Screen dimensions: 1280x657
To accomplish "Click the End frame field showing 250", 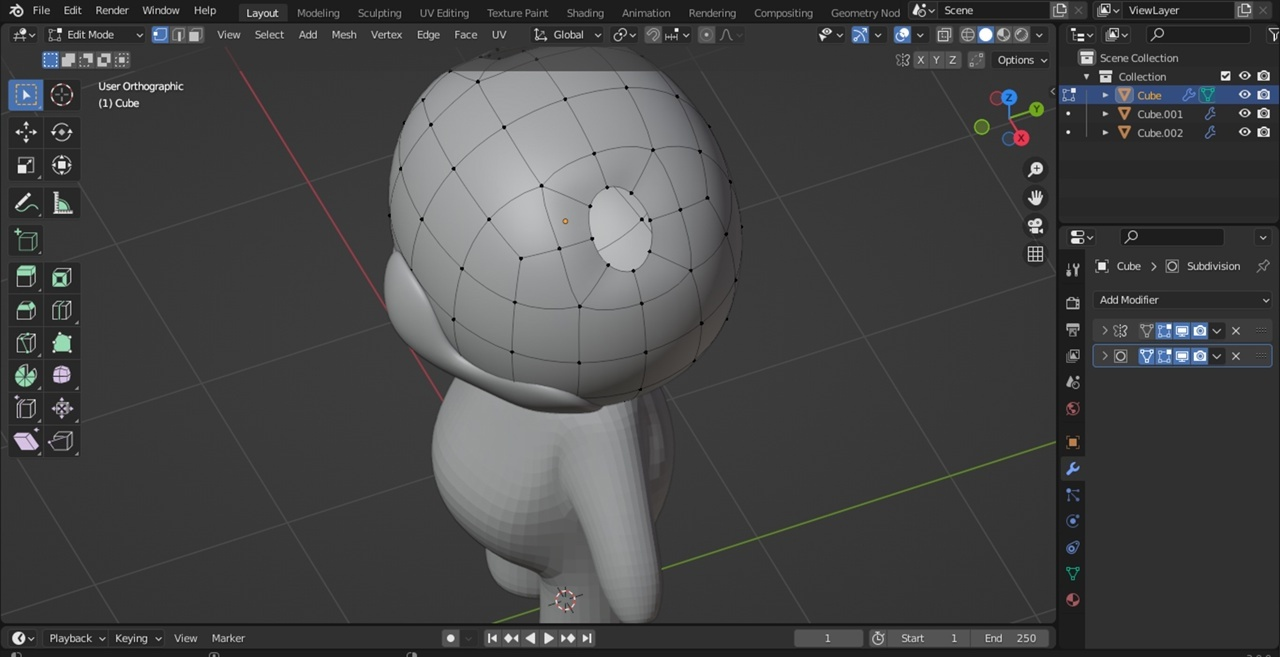I will tap(1010, 638).
